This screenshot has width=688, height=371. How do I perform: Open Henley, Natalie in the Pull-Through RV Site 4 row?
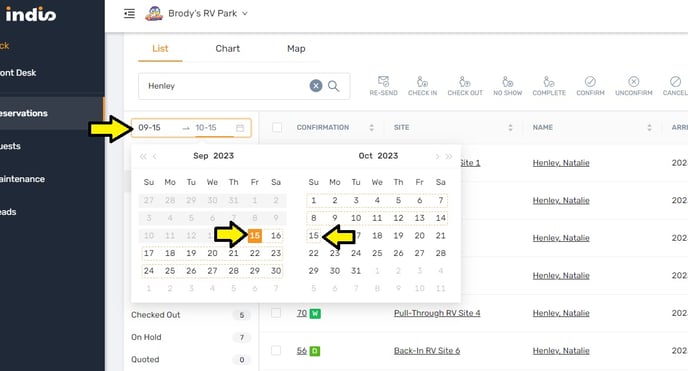point(561,313)
